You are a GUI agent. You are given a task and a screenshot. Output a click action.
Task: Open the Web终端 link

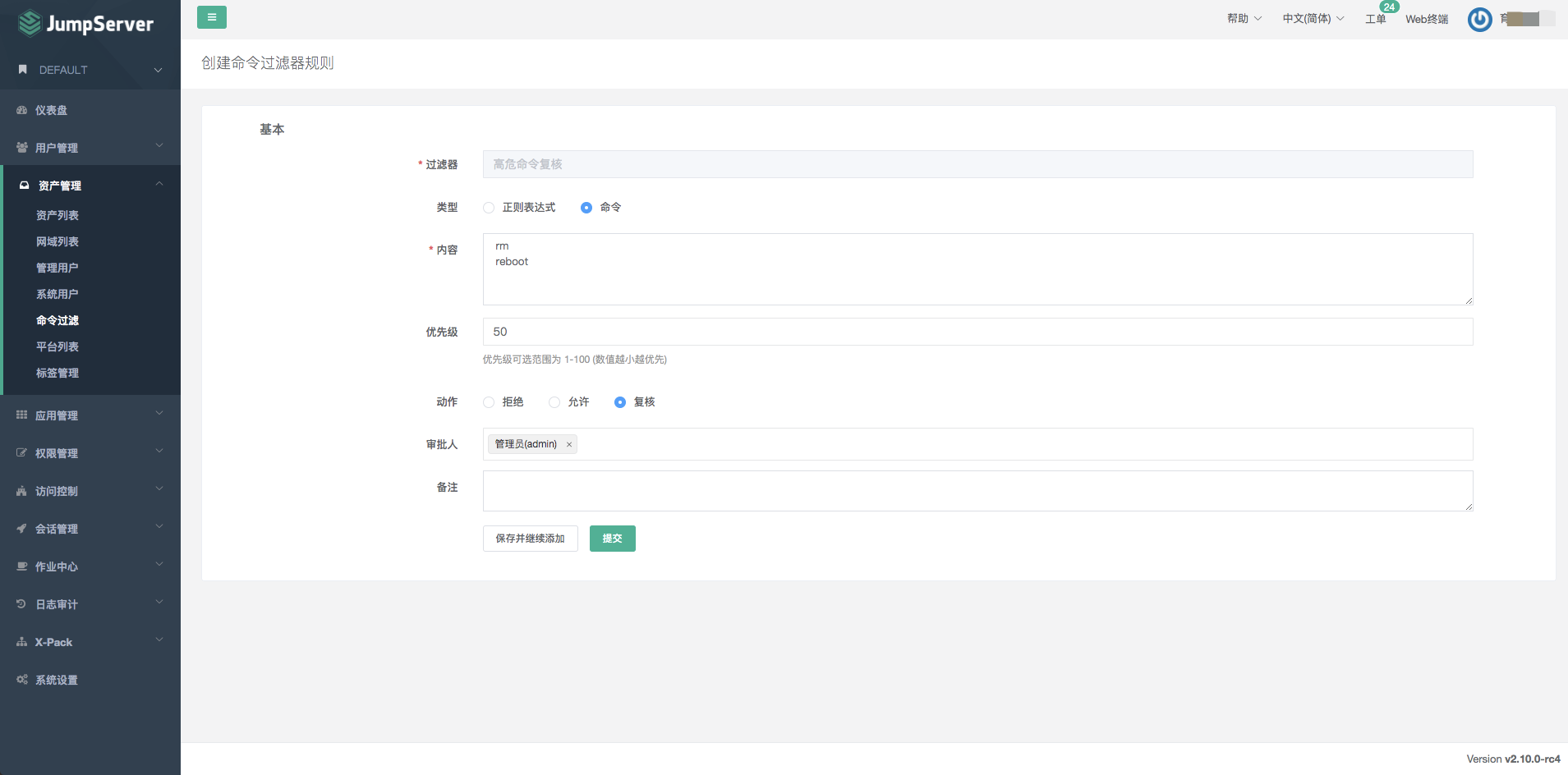click(x=1427, y=19)
